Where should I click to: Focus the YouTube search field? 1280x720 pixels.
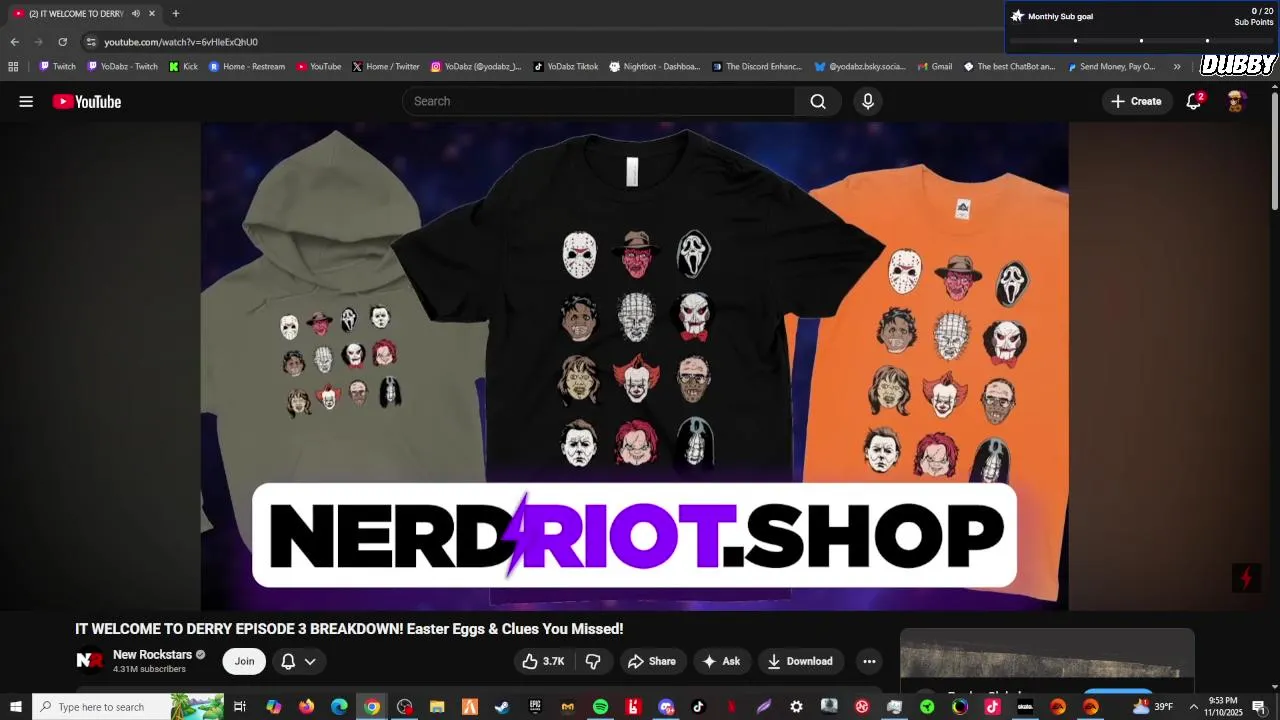click(x=598, y=101)
